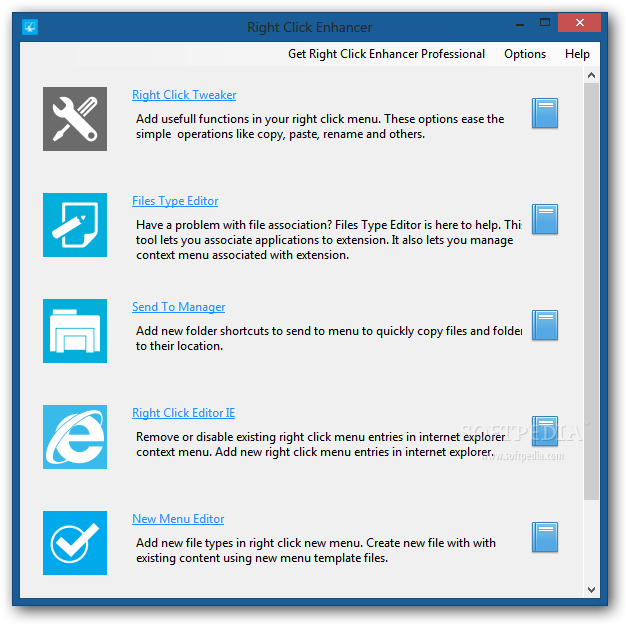Screen dimensions: 628x626
Task: Open help book for Send To Manager
Action: click(x=545, y=325)
